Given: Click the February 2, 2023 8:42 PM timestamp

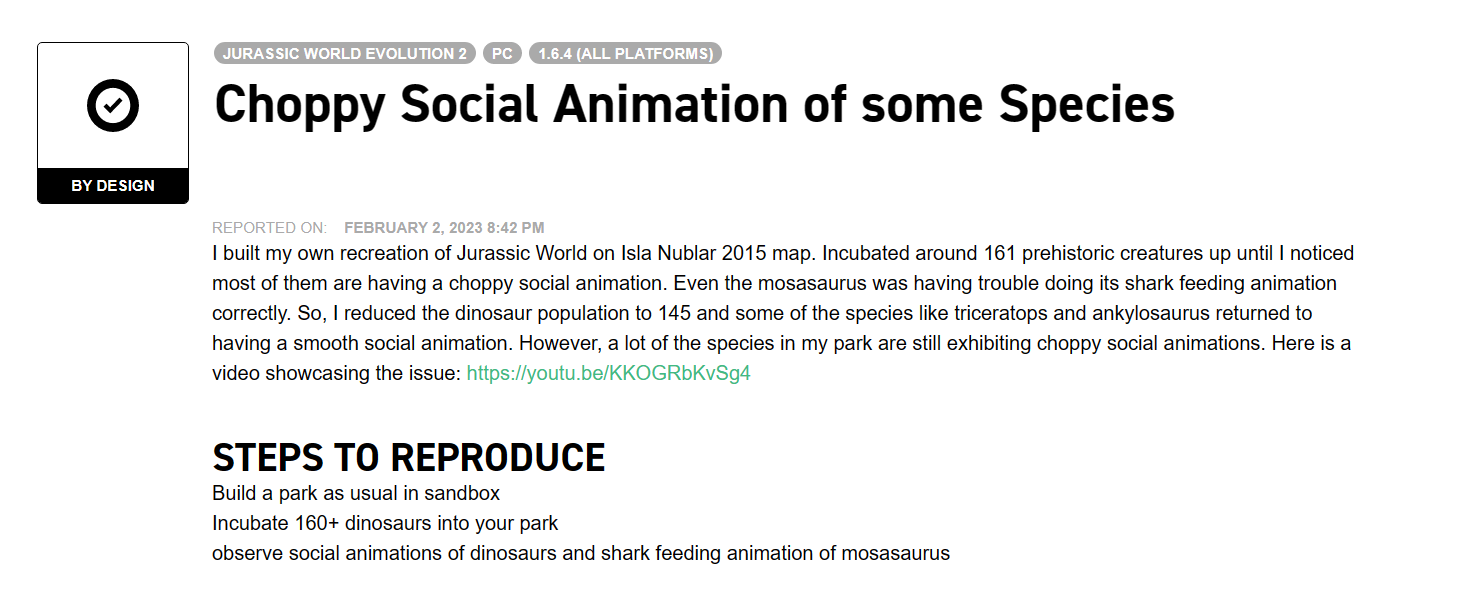Looking at the screenshot, I should (x=444, y=228).
